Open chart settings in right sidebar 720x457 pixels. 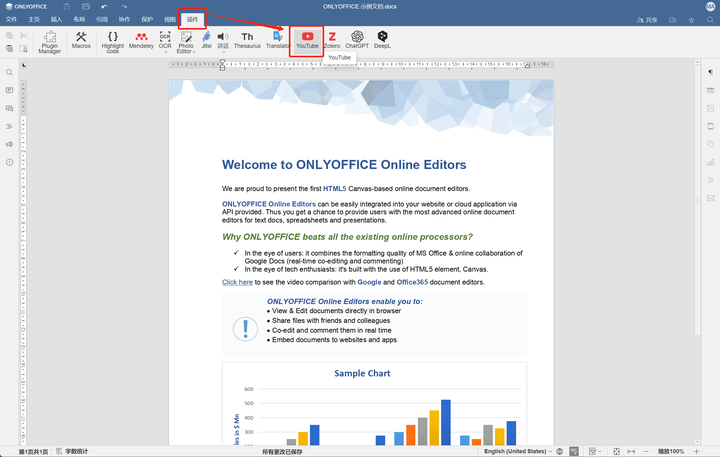pyautogui.click(x=710, y=162)
